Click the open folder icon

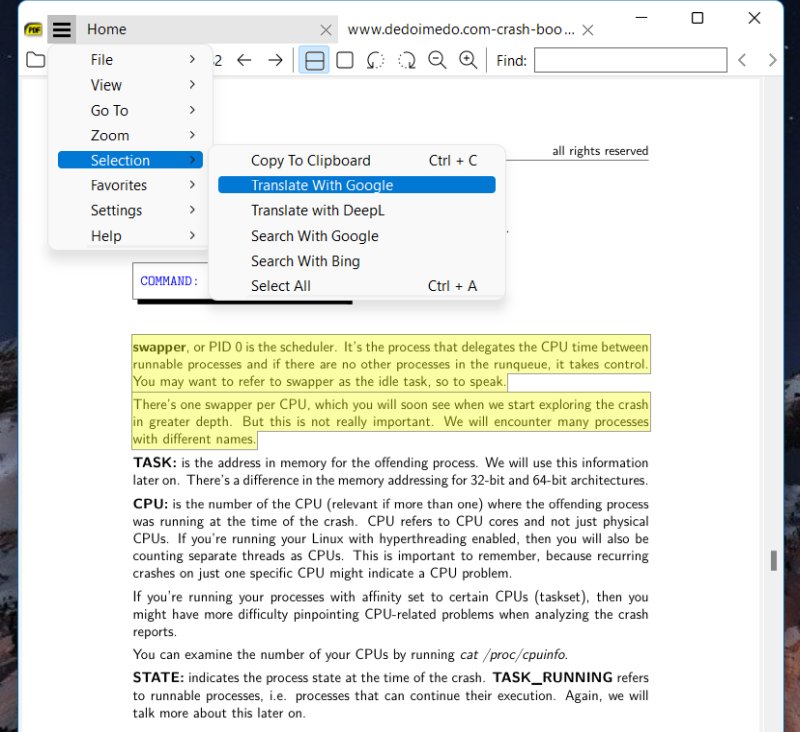coord(35,60)
